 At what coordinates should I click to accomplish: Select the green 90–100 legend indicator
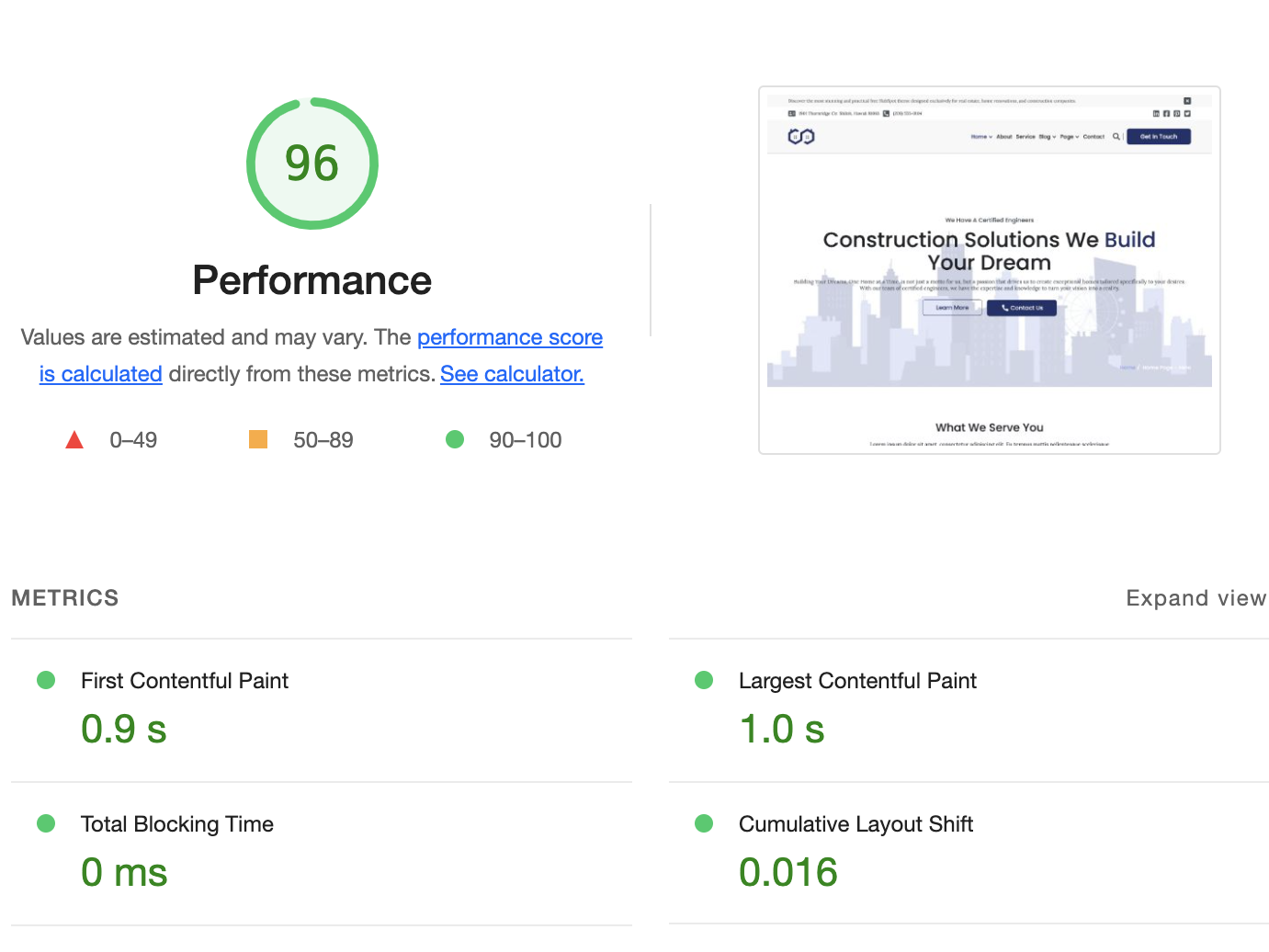[x=455, y=439]
